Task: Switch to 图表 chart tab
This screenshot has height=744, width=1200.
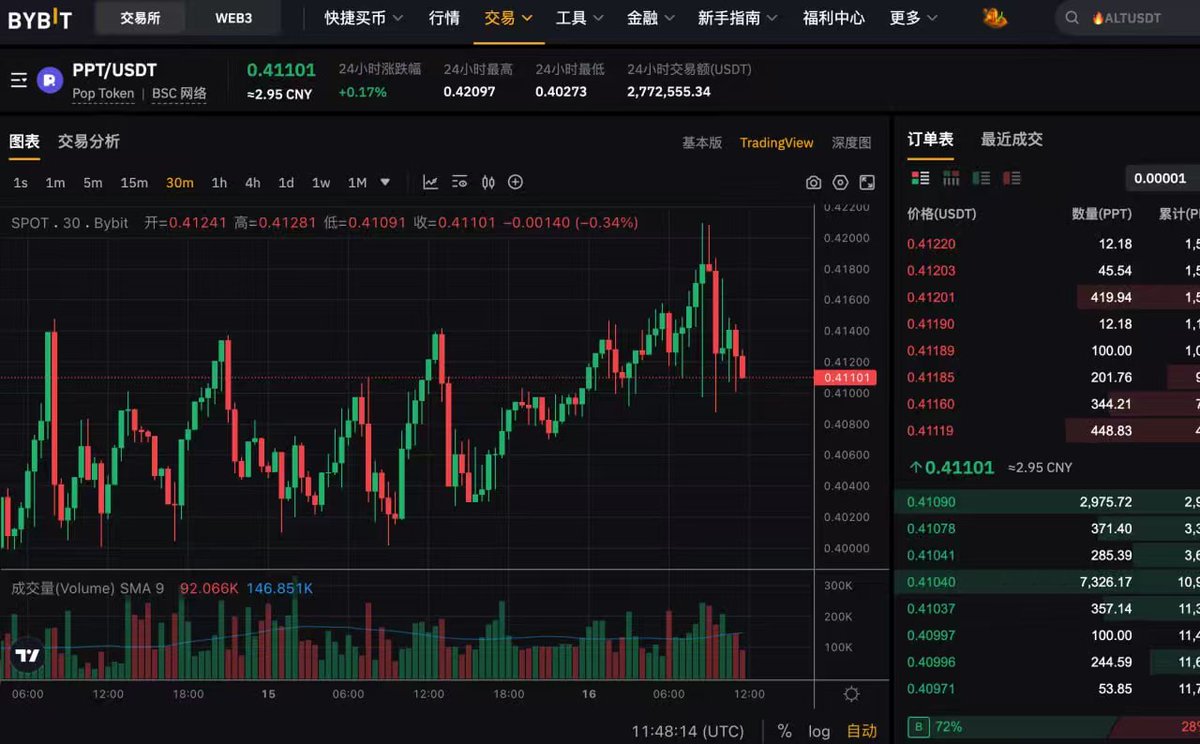Action: [x=25, y=142]
